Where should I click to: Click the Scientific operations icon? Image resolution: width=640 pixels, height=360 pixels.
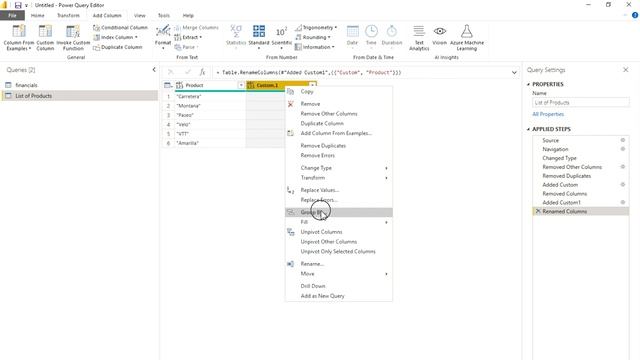click(281, 31)
